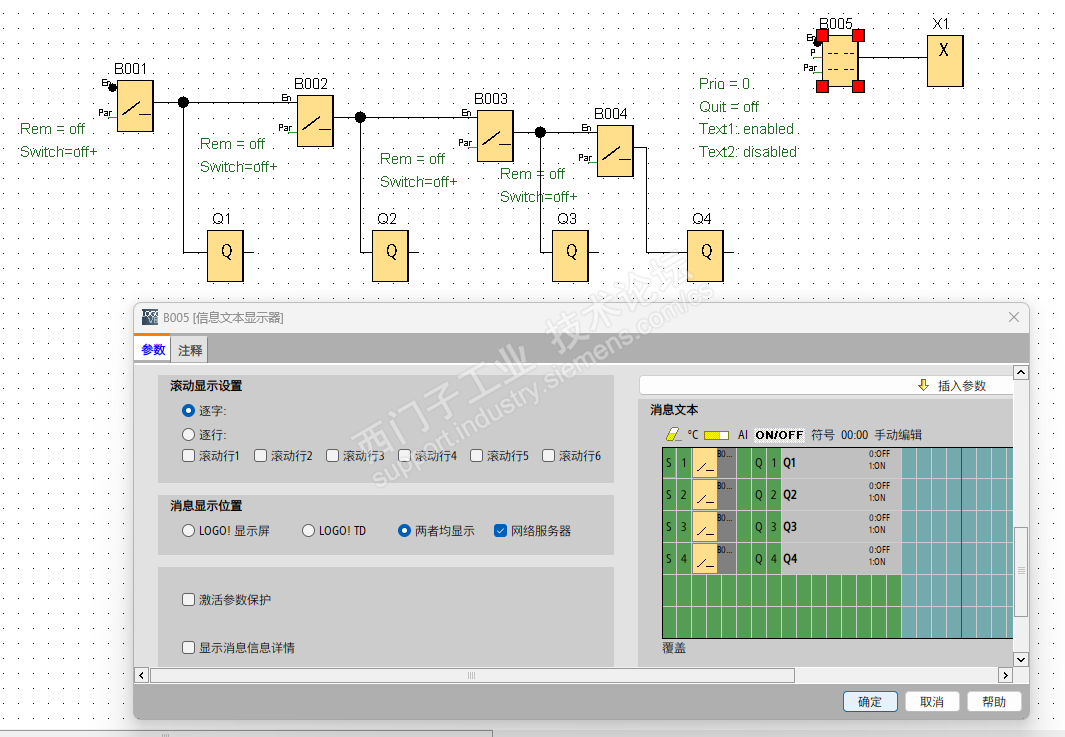
Task: Select the B005 message text block
Action: (840, 61)
